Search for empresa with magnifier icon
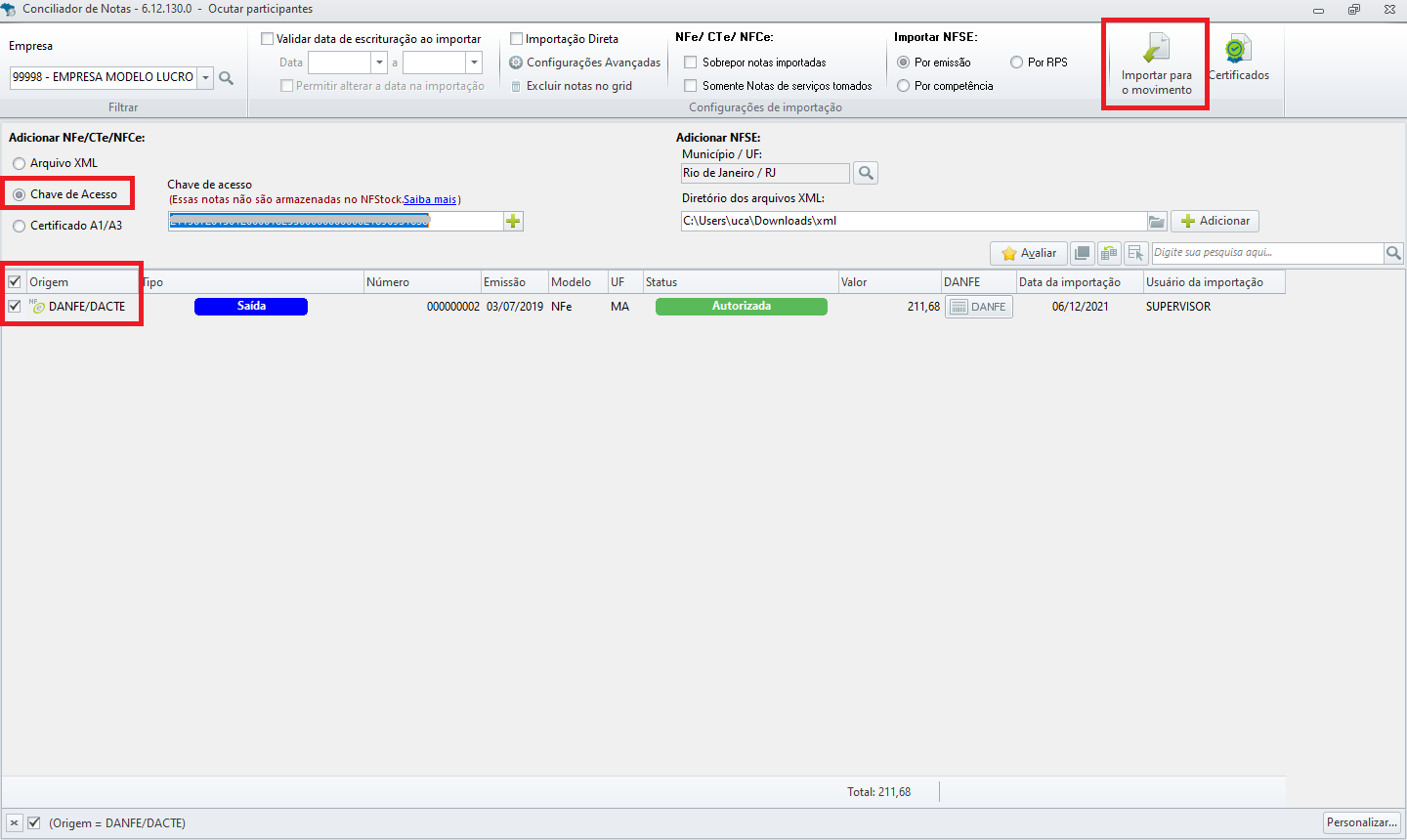 point(227,77)
